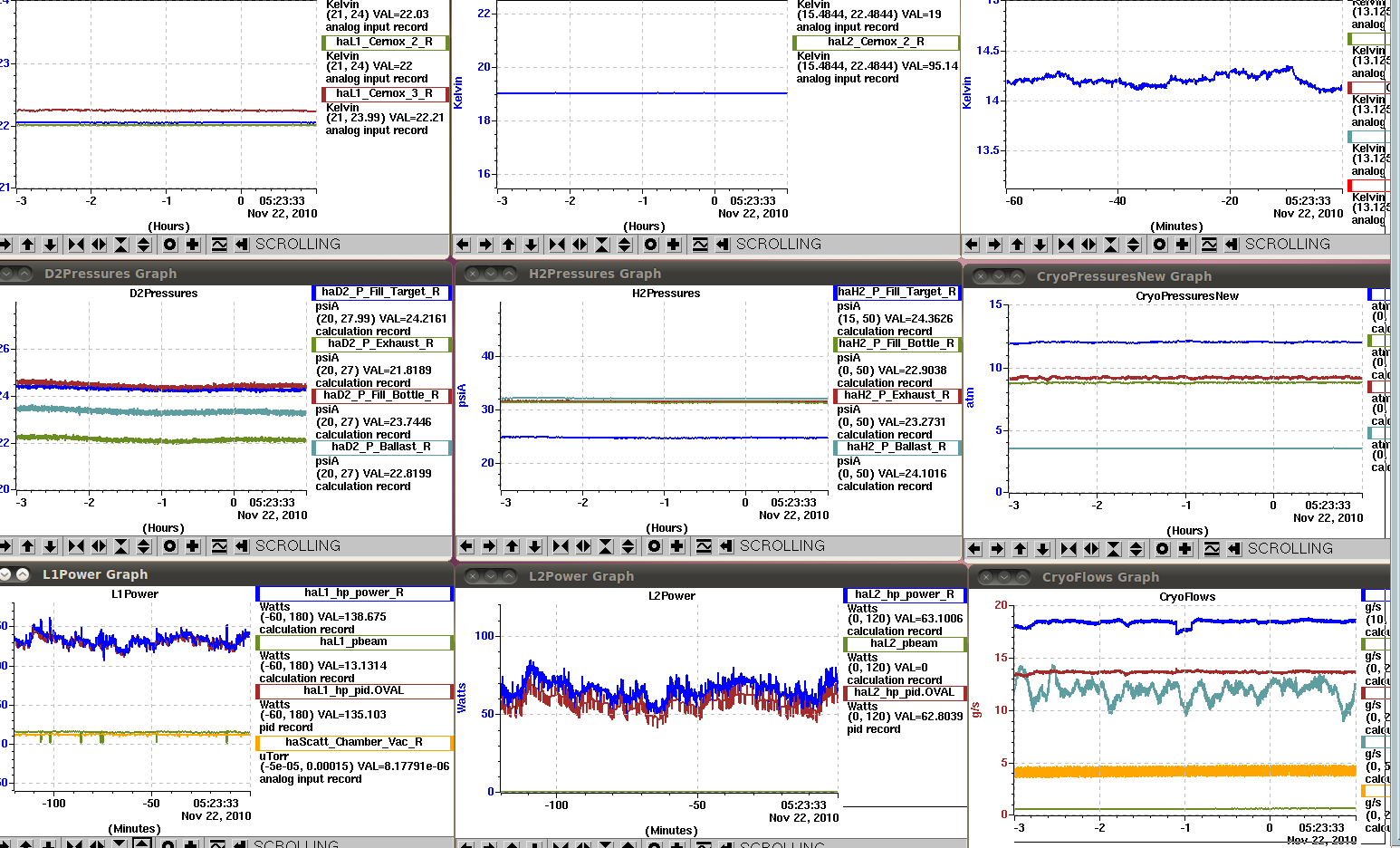
Task: Toggle auto-scroll arrow icon in CryoPressuresNew toolbar
Action: (x=1234, y=549)
